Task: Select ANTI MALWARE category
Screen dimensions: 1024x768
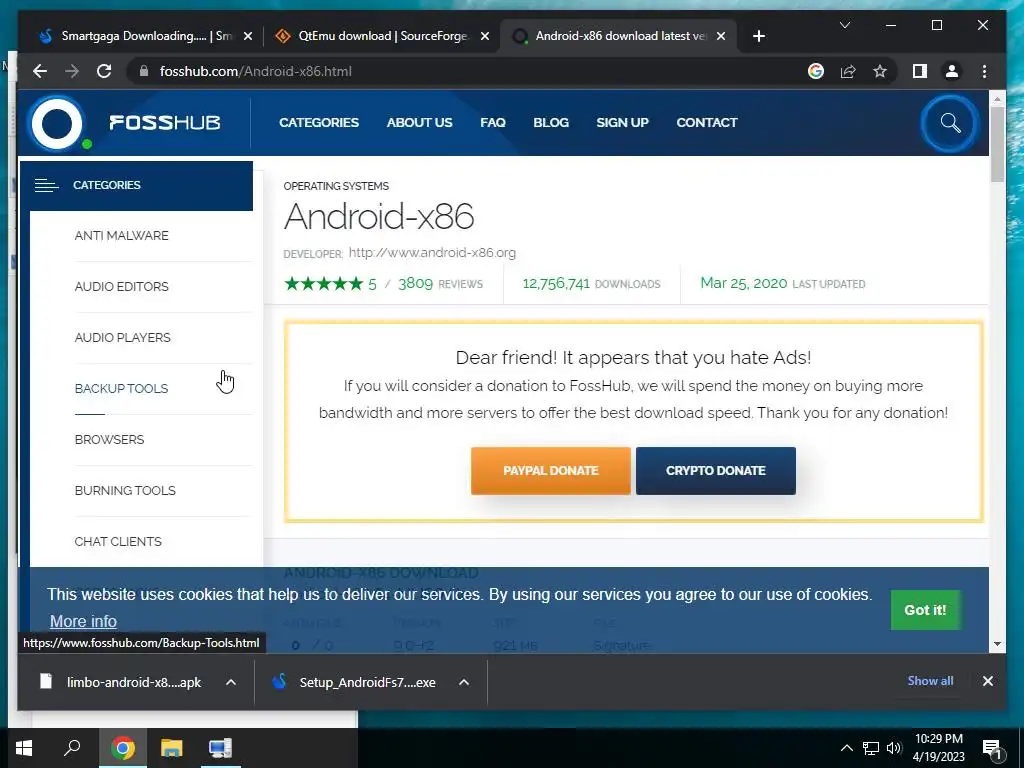Action: pyautogui.click(x=121, y=236)
